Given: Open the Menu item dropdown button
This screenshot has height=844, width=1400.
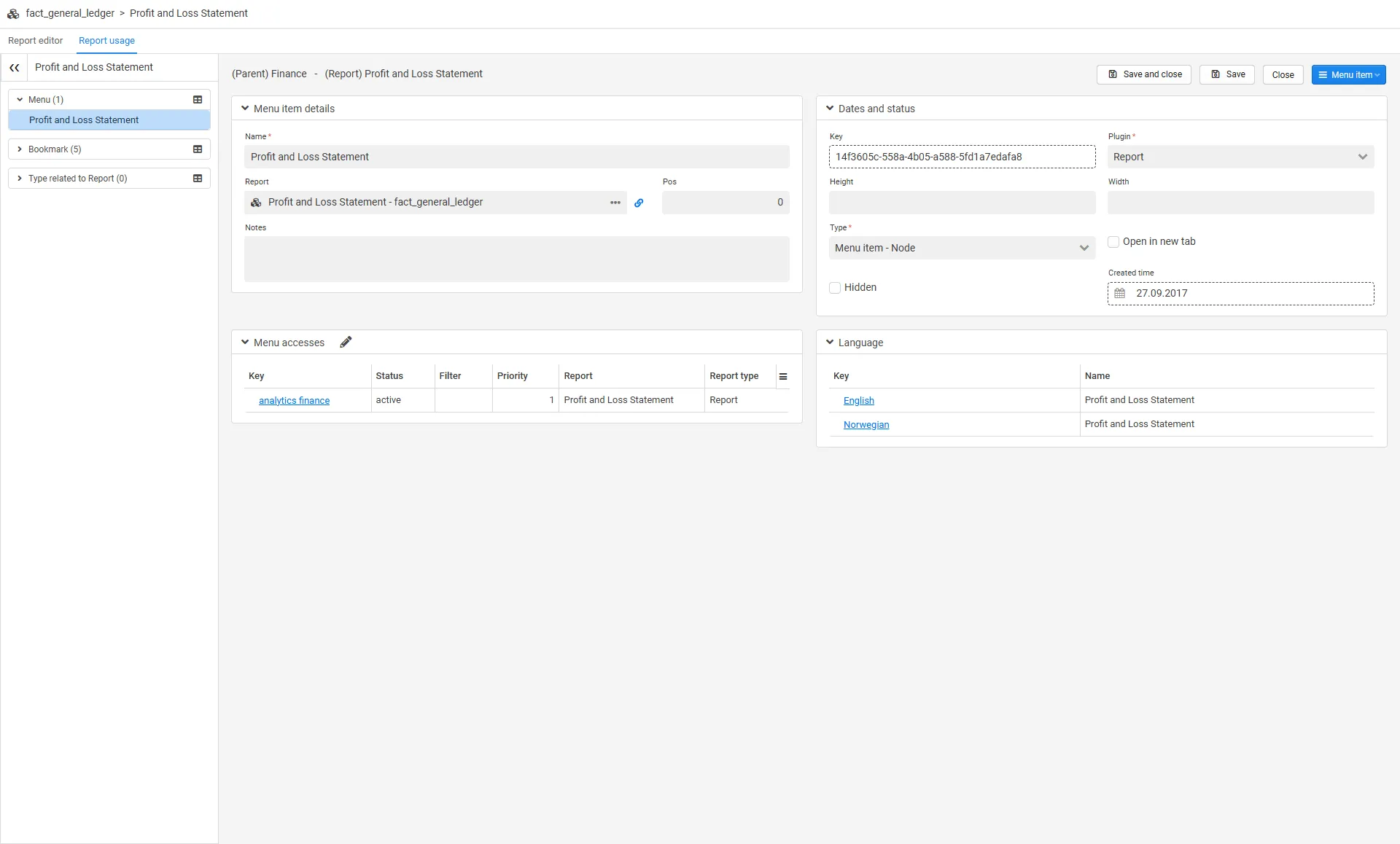Looking at the screenshot, I should click(x=1349, y=75).
